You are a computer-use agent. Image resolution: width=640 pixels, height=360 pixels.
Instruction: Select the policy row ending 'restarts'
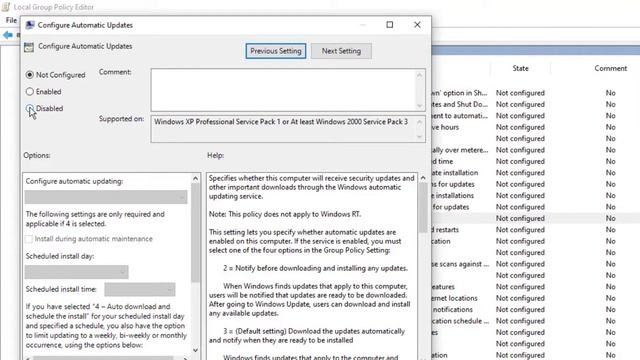(x=536, y=230)
